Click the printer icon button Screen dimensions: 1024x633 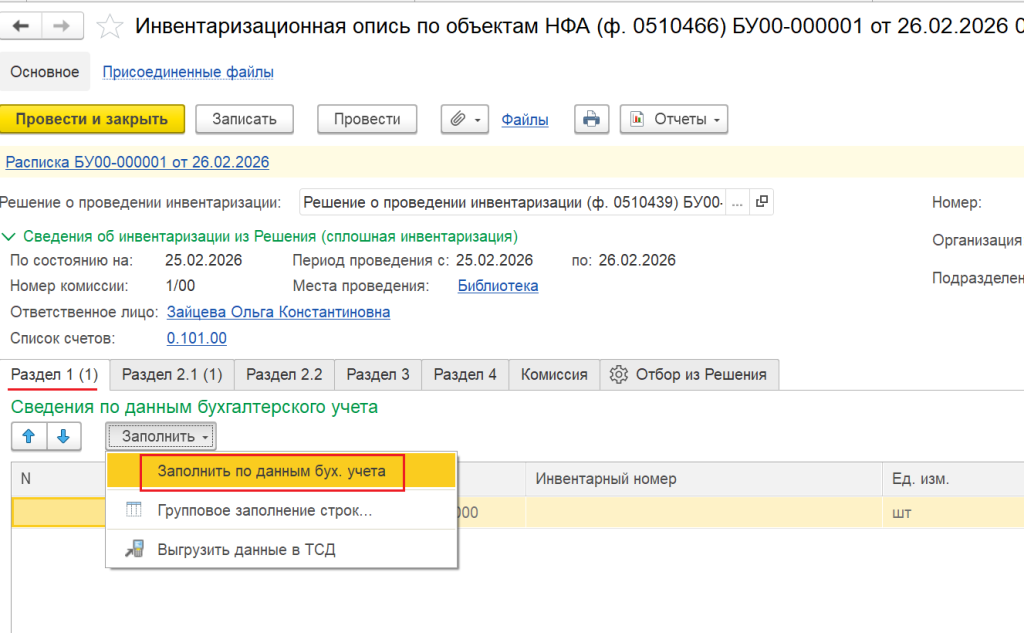click(x=591, y=119)
